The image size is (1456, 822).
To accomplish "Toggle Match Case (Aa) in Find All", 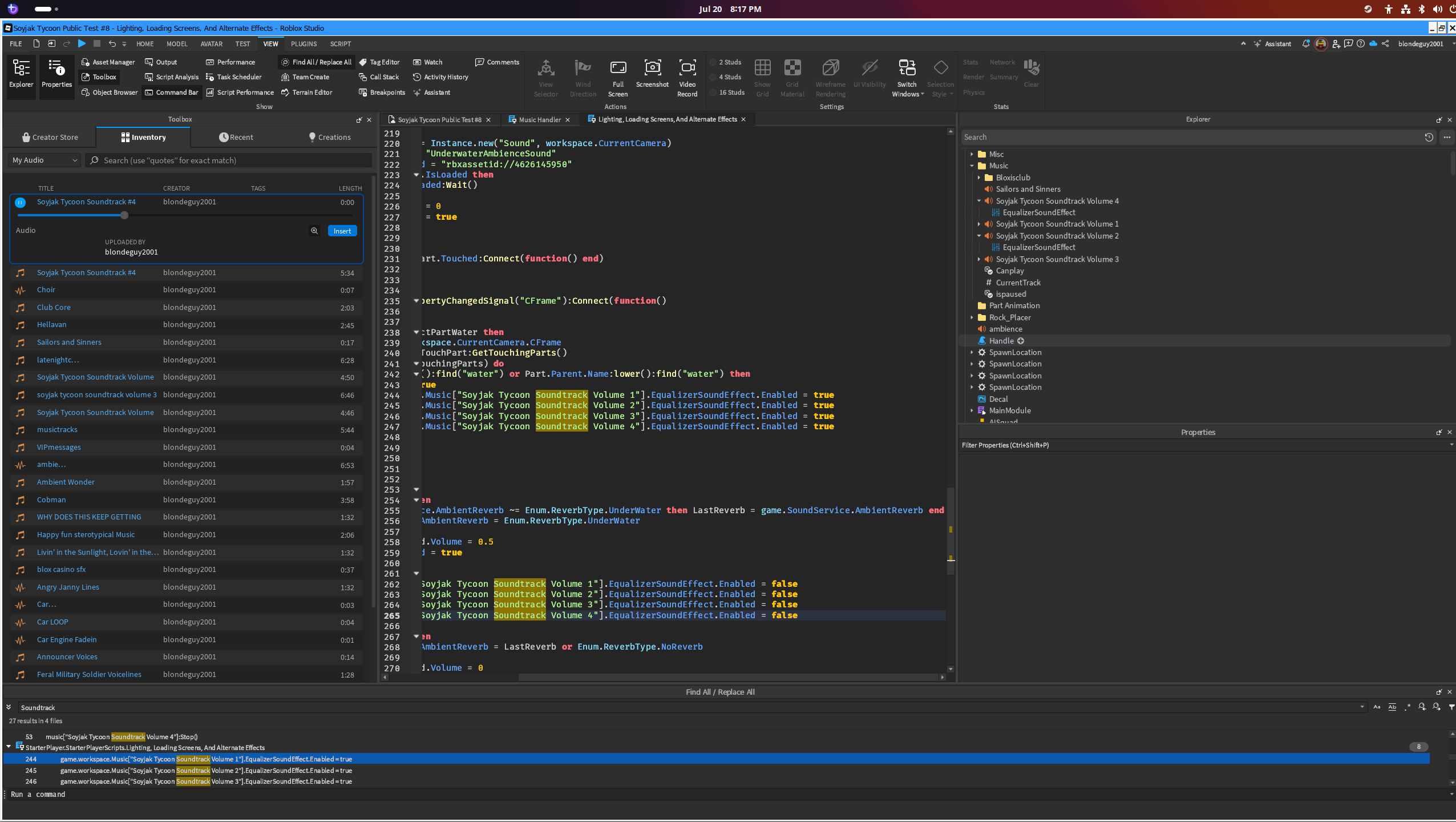I will 1377,707.
